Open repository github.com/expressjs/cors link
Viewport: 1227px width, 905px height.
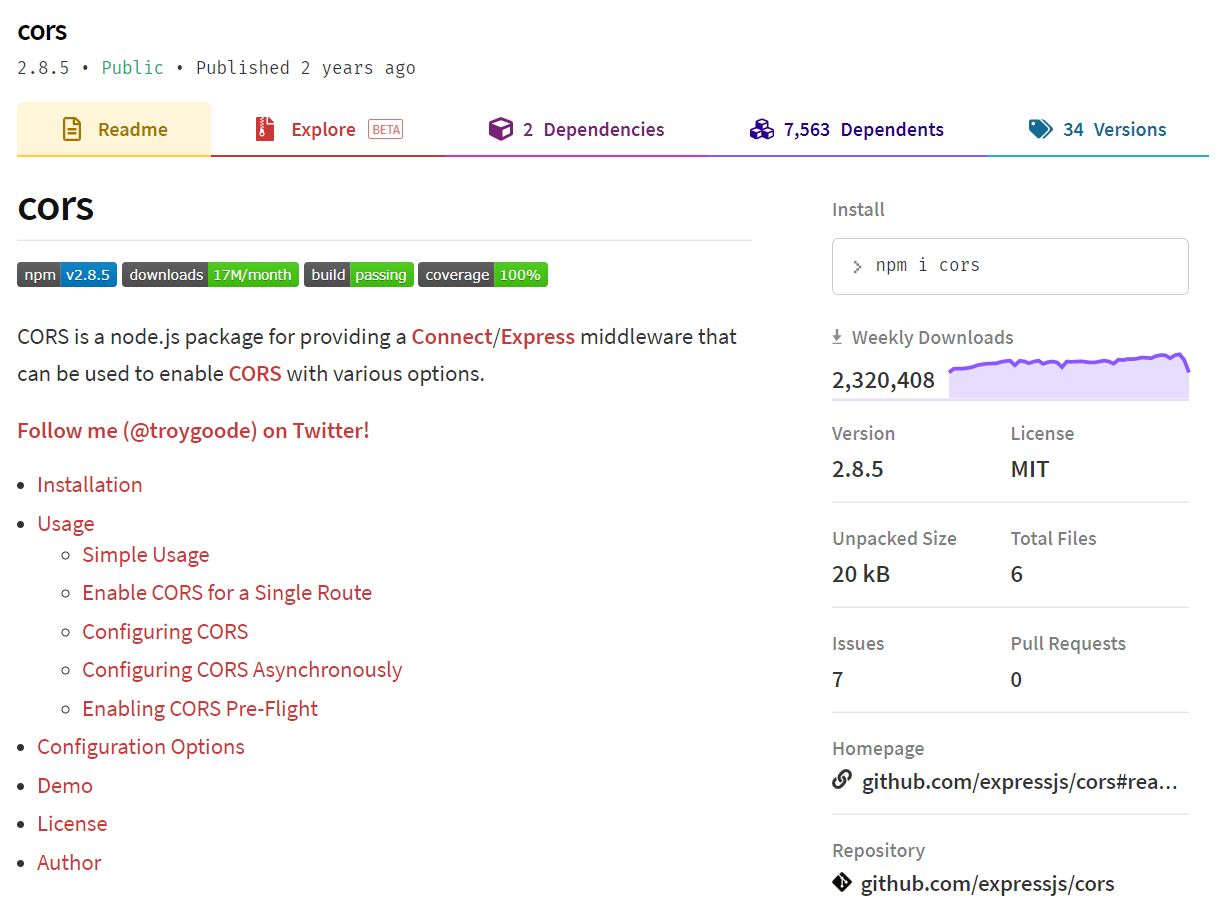(987, 884)
